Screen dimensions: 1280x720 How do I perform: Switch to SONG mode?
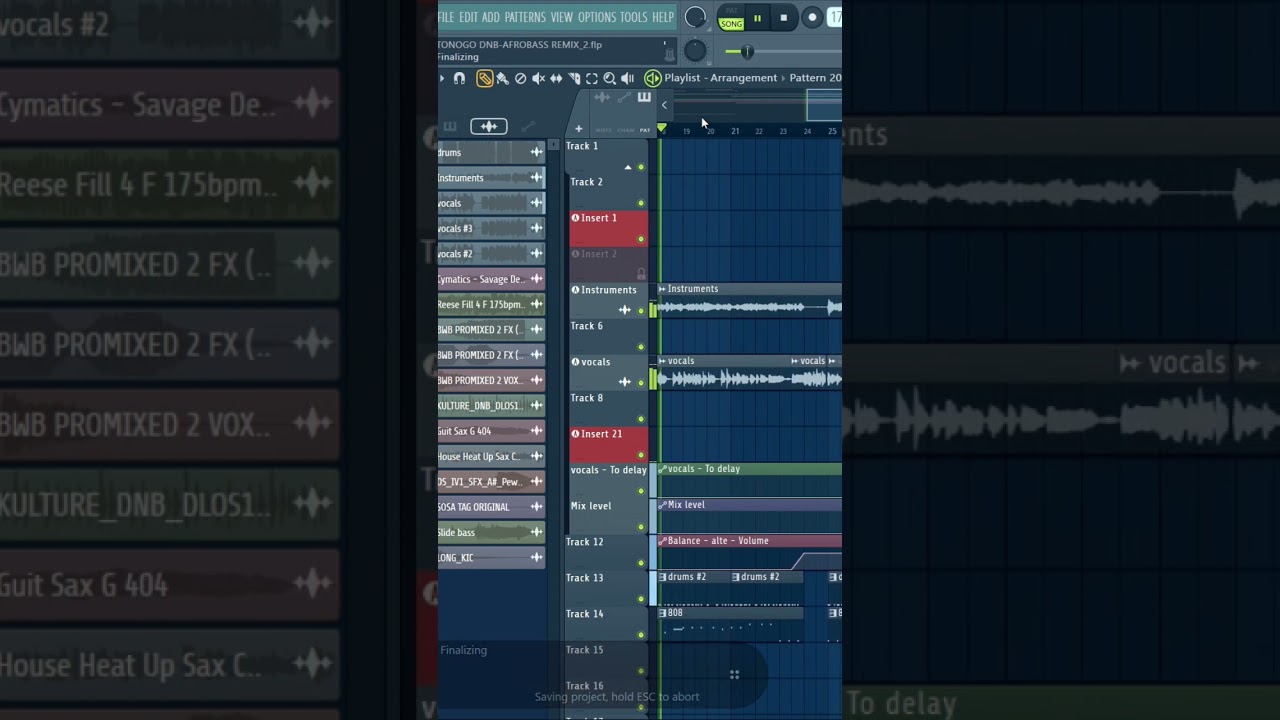point(732,24)
